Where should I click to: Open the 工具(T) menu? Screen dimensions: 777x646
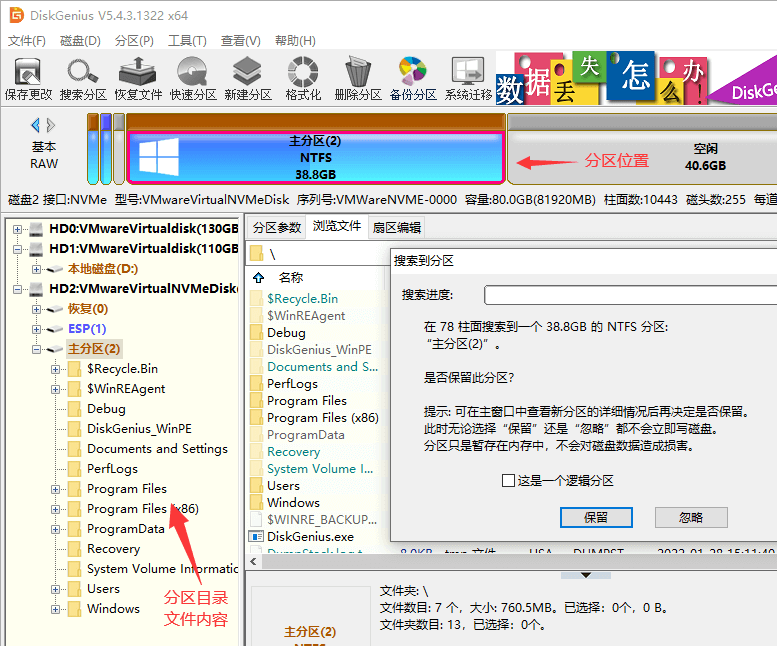186,41
